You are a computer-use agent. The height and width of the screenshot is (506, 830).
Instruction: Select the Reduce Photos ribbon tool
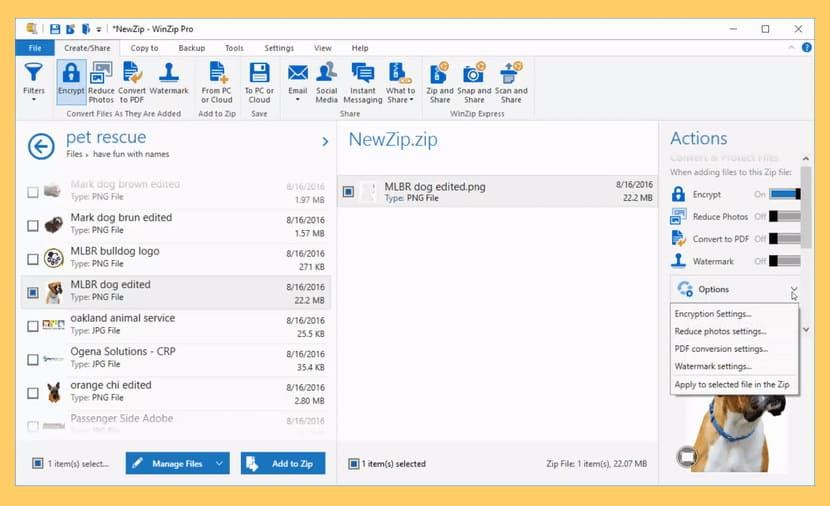(x=101, y=83)
